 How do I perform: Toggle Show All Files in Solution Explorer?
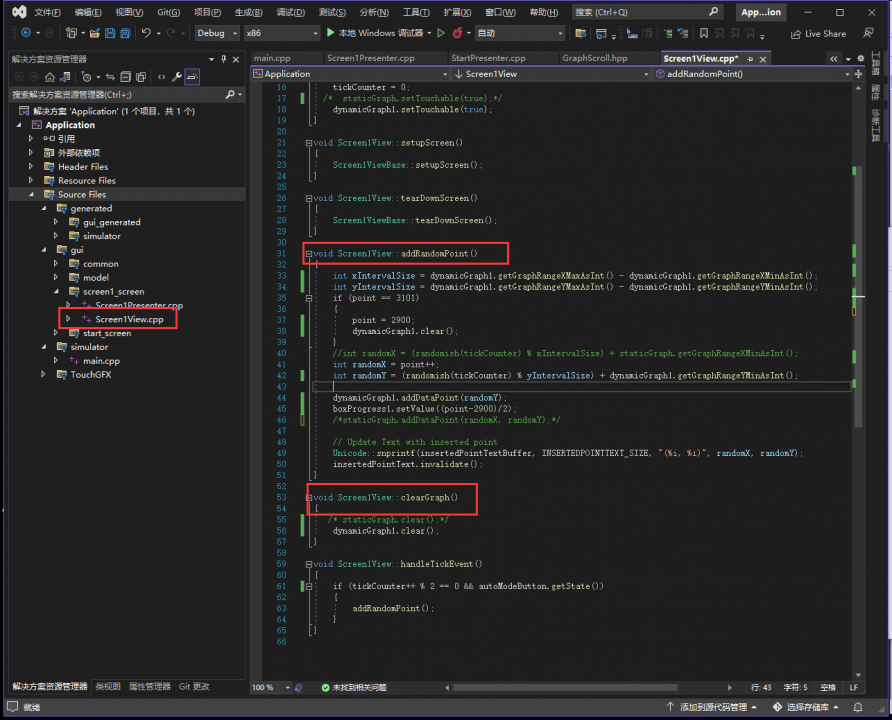pyautogui.click(x=141, y=77)
